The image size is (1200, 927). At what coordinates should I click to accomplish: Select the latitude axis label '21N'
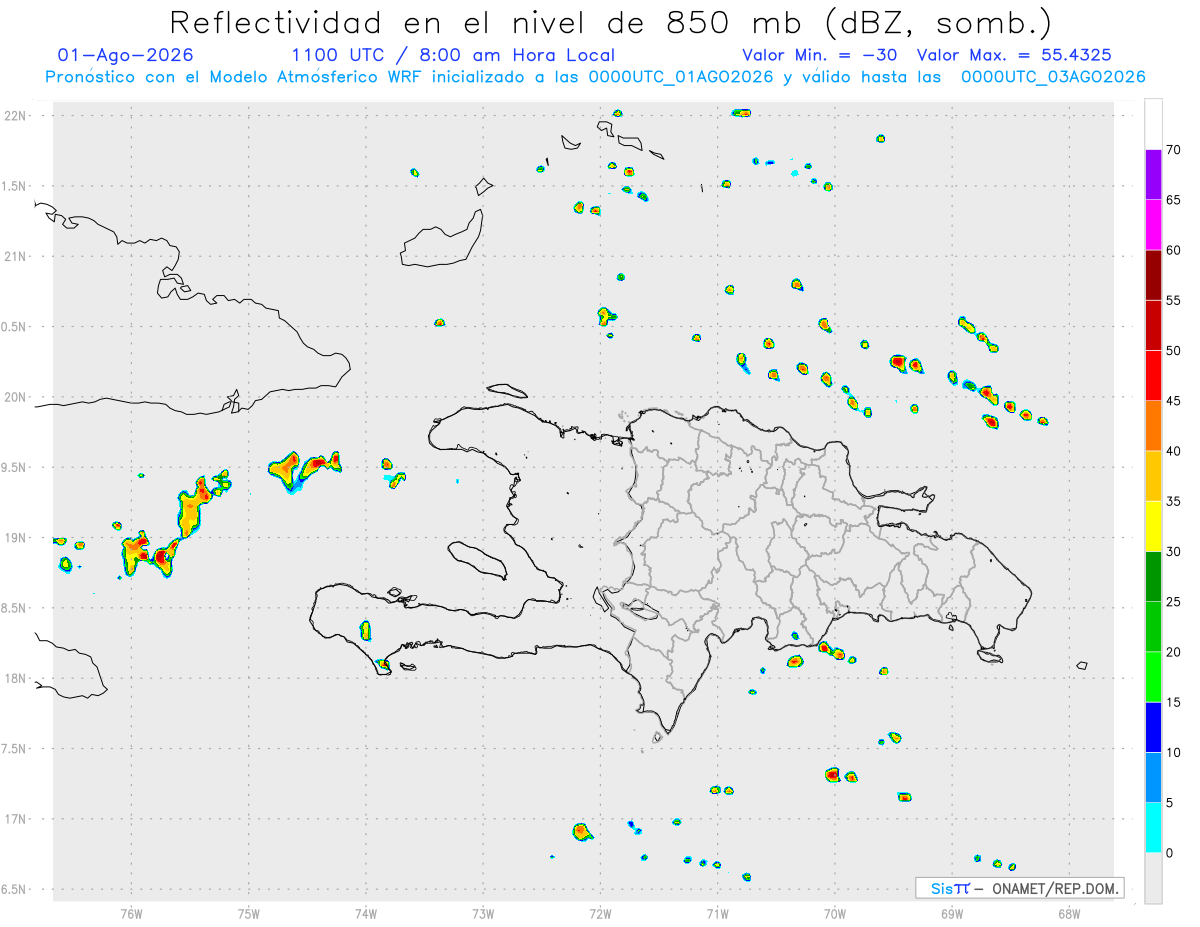pos(17,256)
